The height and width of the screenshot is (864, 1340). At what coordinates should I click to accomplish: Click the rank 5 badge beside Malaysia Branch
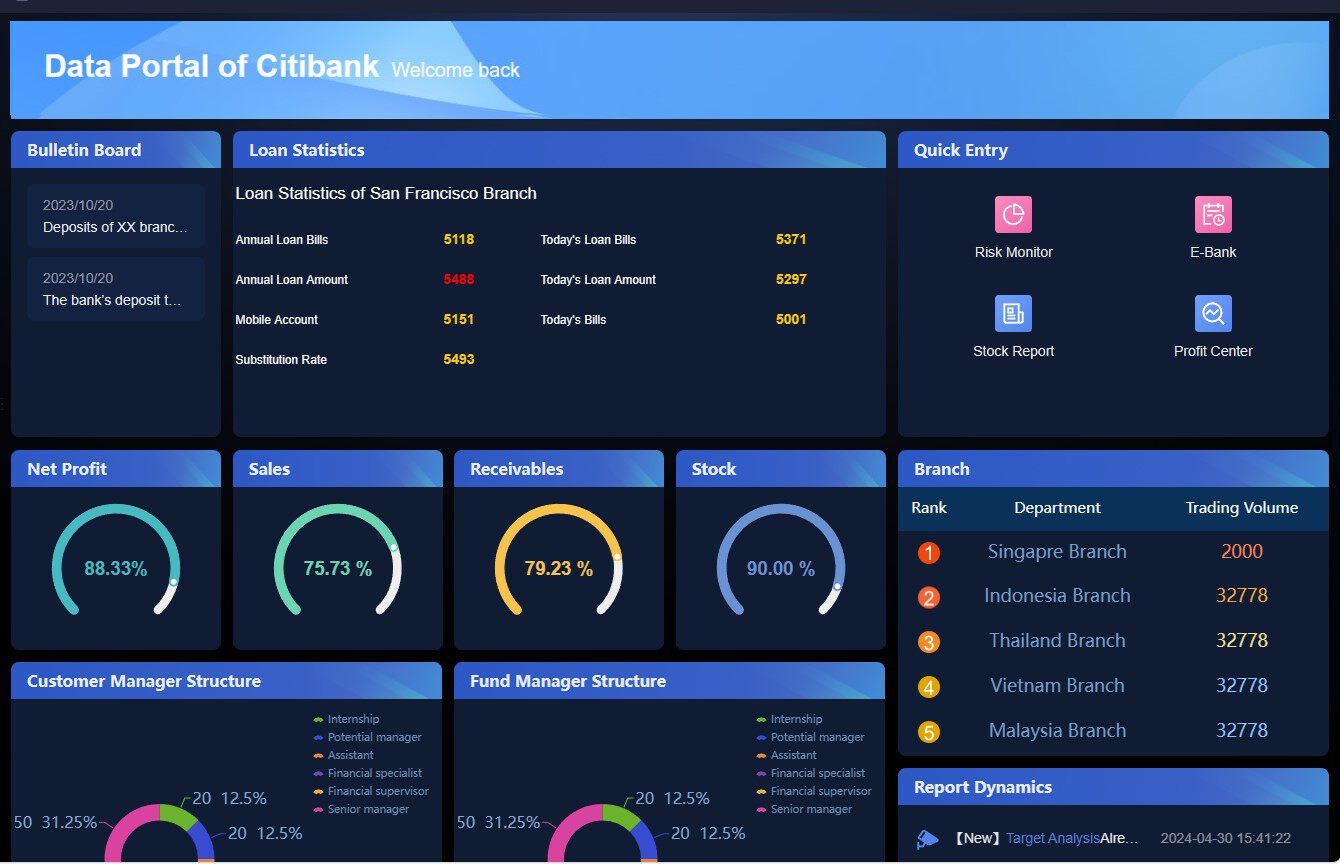pyautogui.click(x=929, y=732)
